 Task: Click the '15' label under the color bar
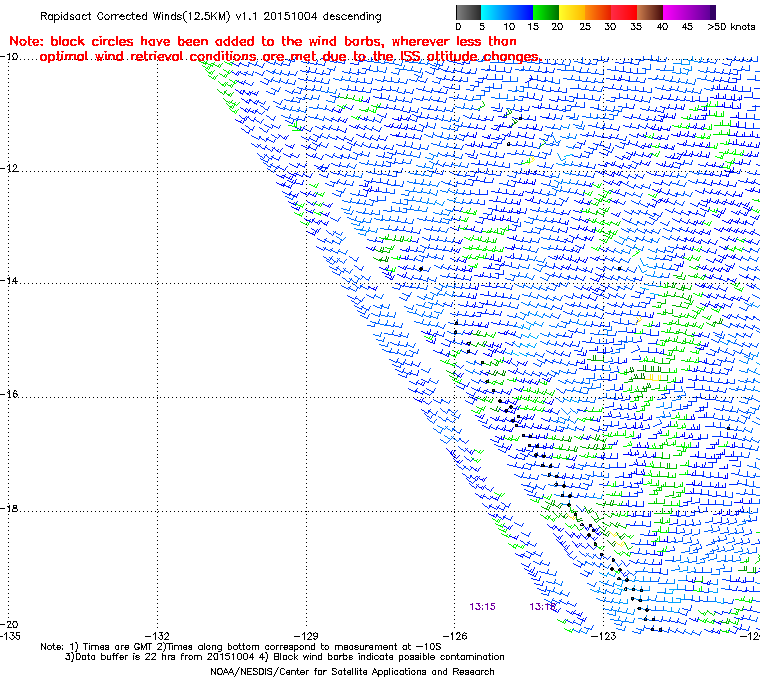pyautogui.click(x=533, y=27)
